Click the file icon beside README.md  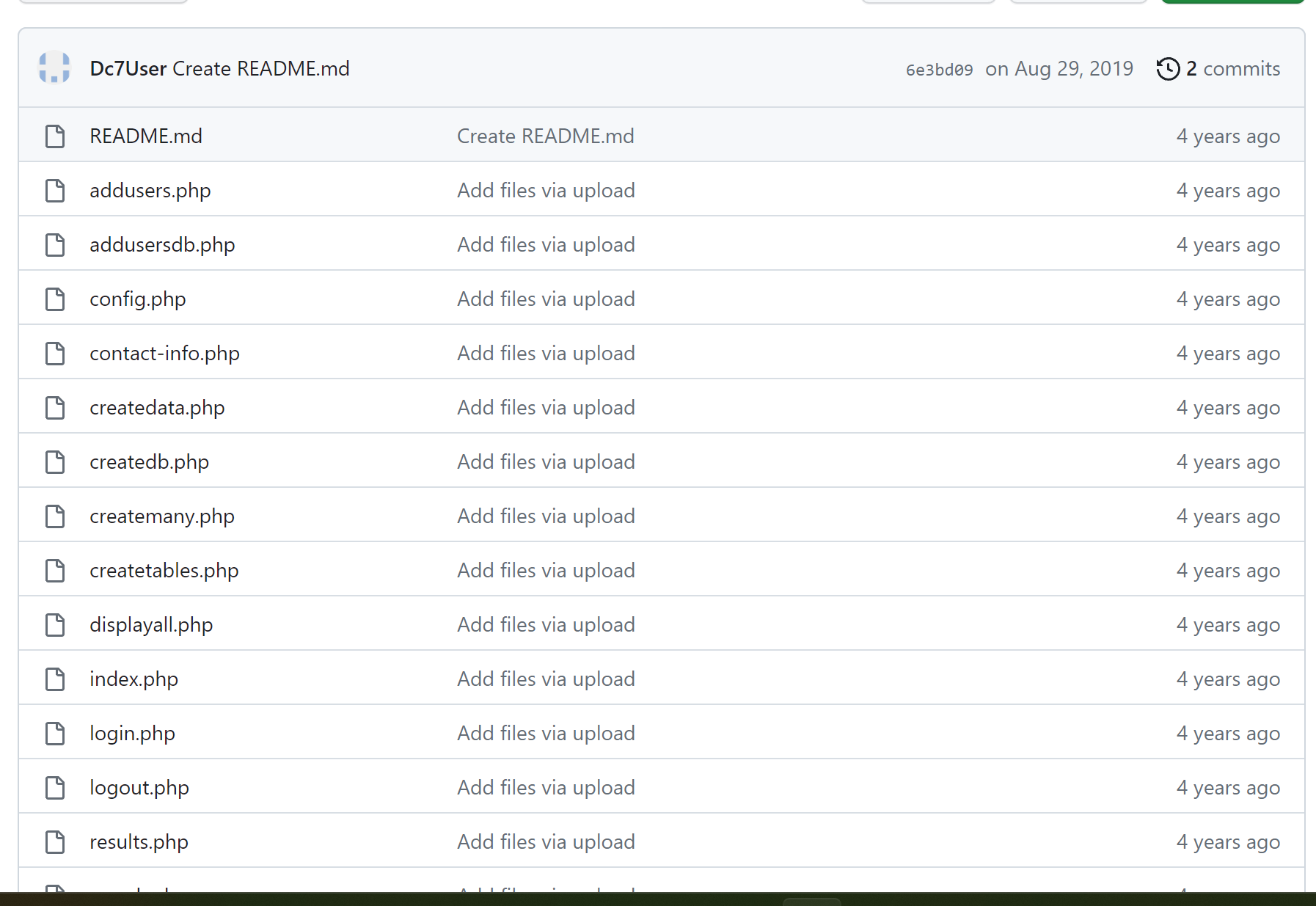pos(55,136)
